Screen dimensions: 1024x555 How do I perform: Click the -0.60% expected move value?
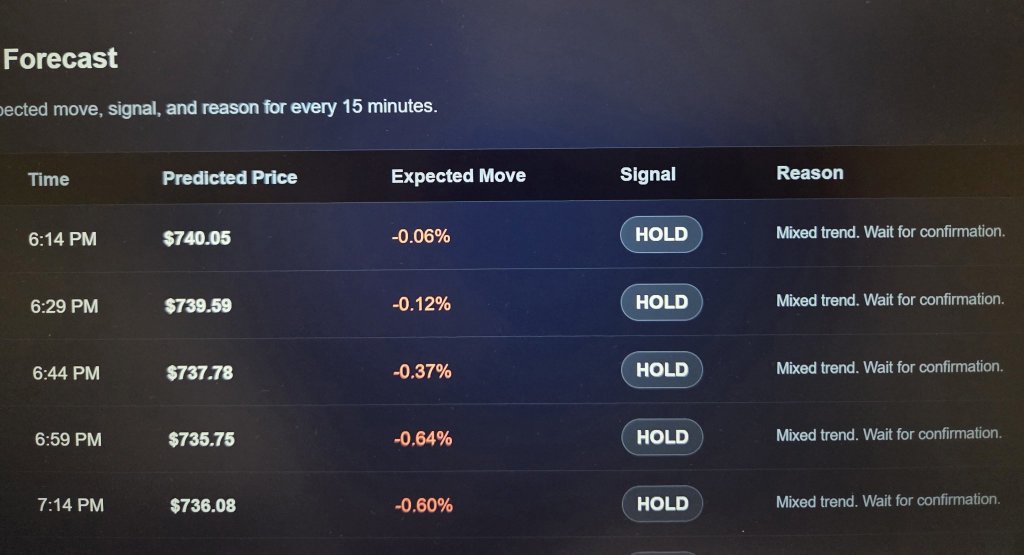(424, 505)
